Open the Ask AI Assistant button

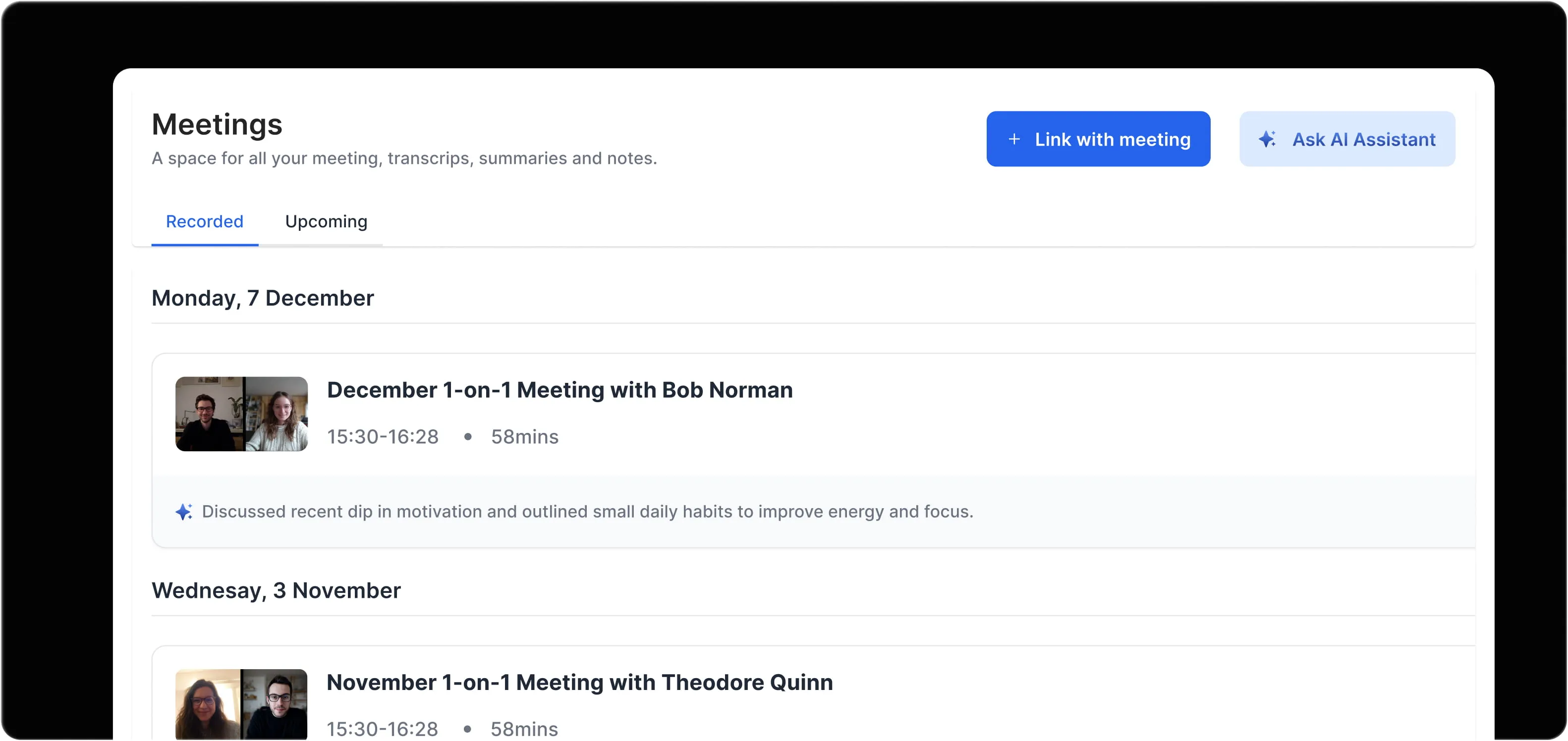point(1347,139)
